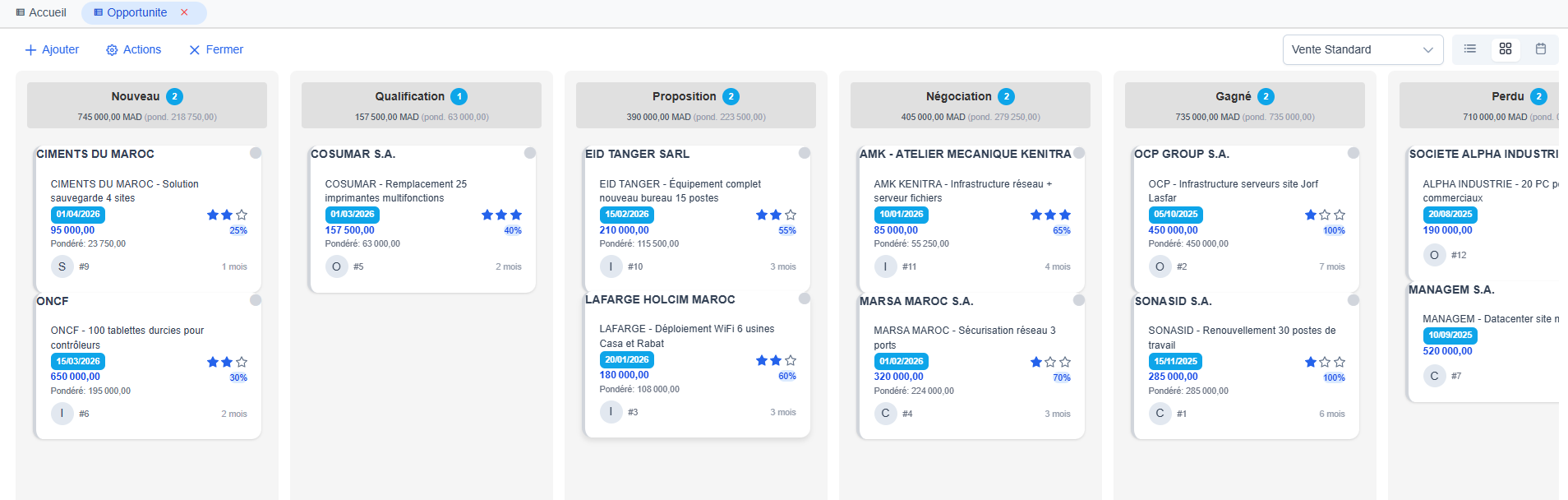Click the O avatar on card #2

pos(1160,266)
